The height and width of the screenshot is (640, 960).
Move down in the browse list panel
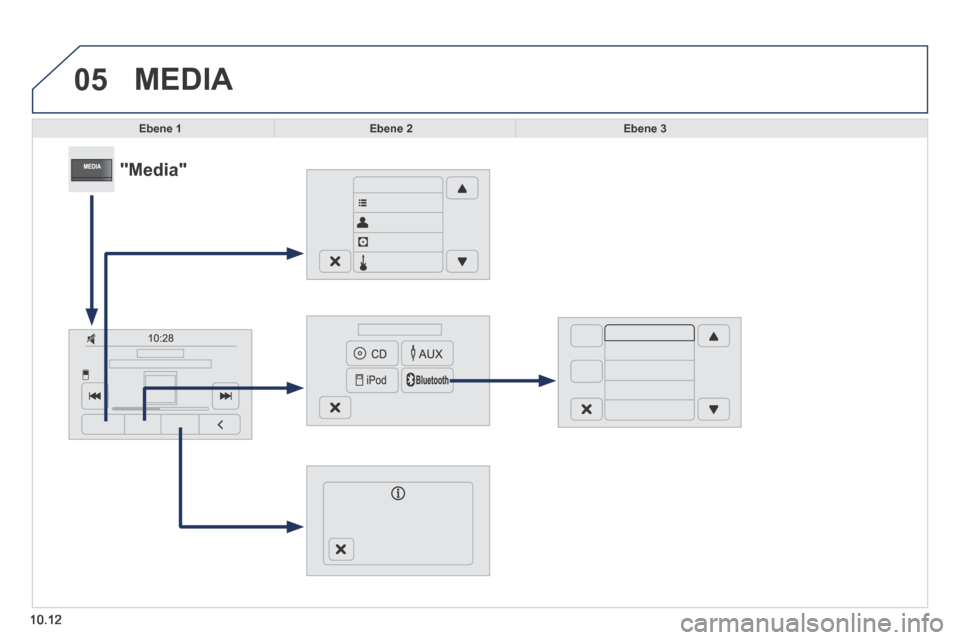pyautogui.click(x=462, y=262)
